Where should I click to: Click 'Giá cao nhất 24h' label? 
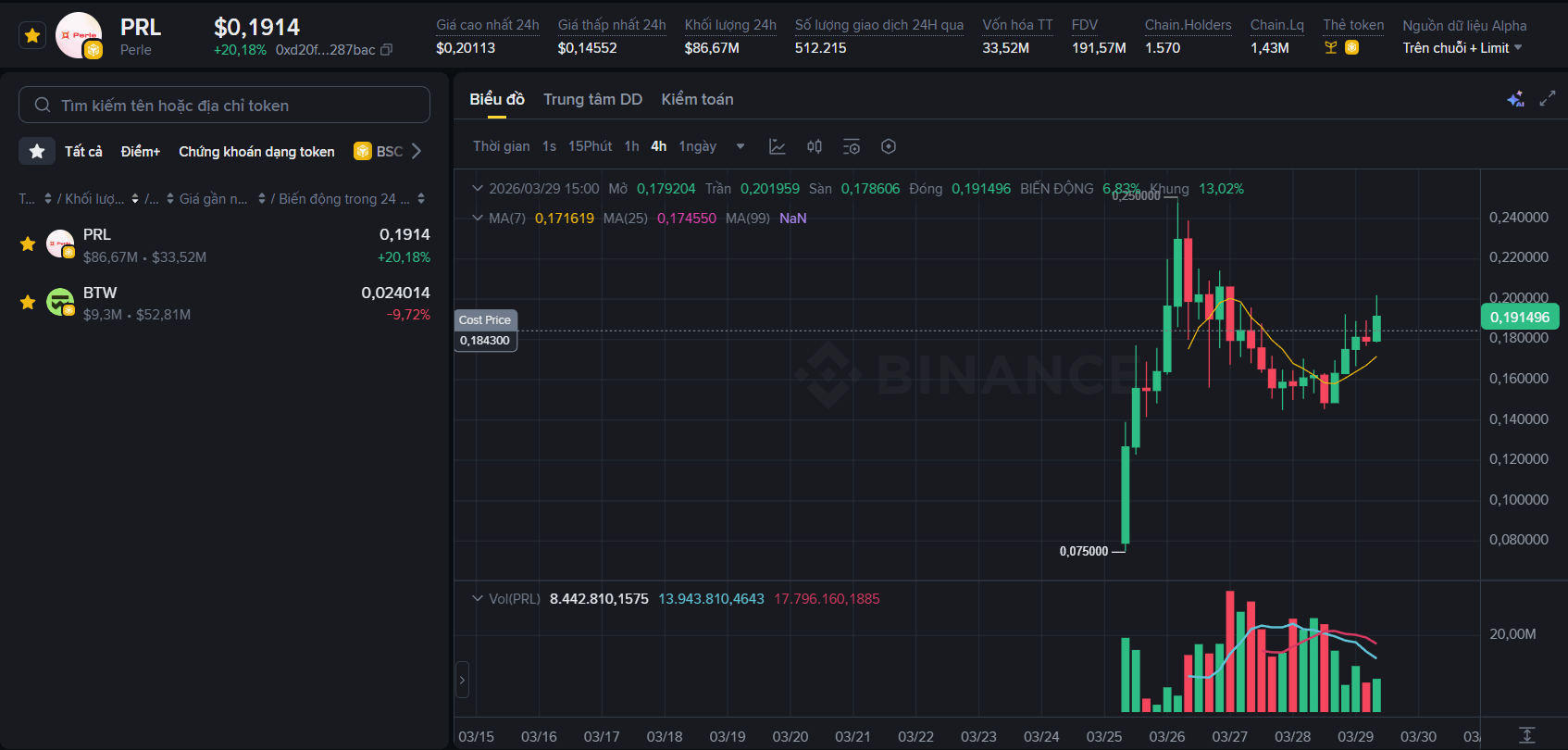[x=488, y=25]
